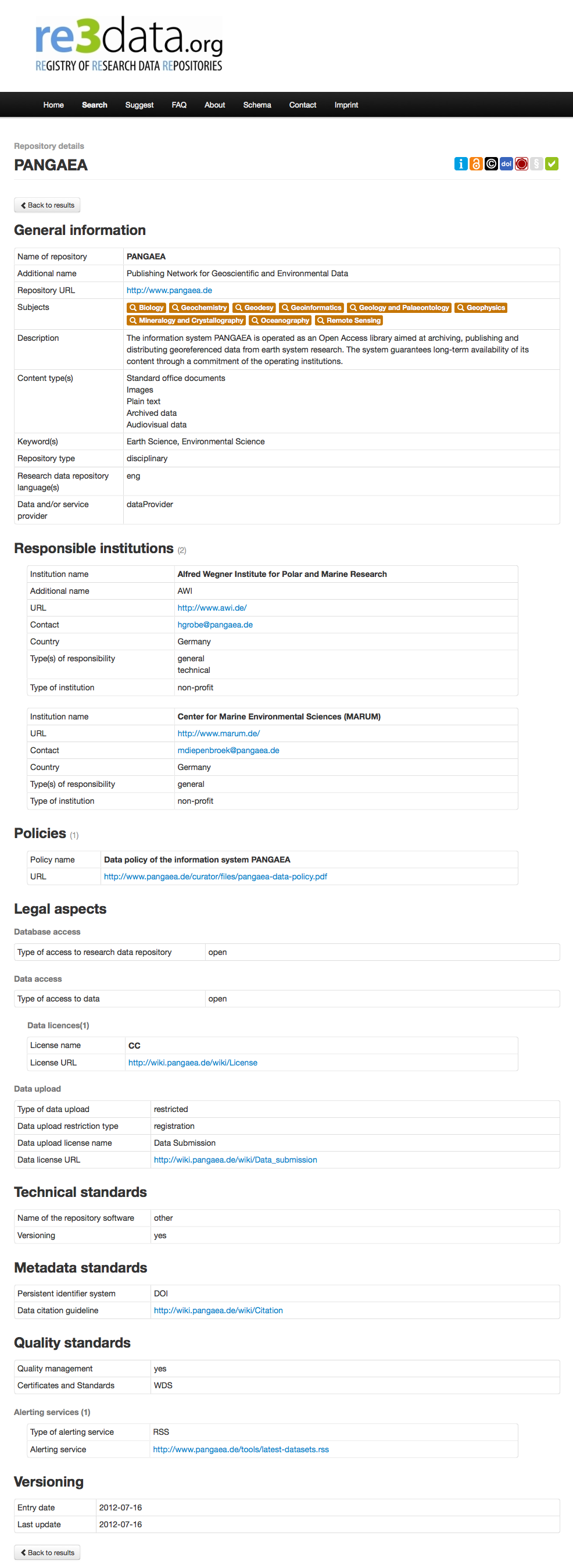Open the PANGAEA repository URL link
The width and height of the screenshot is (573, 1568).
[x=169, y=290]
